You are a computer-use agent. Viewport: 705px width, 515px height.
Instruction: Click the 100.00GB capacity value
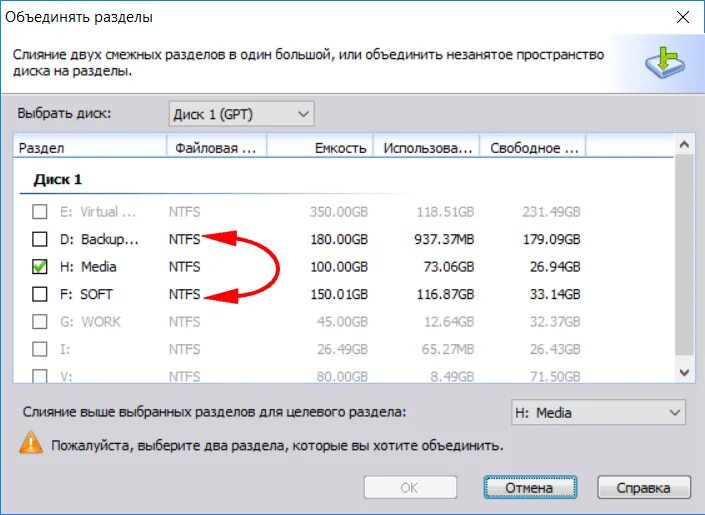click(339, 266)
